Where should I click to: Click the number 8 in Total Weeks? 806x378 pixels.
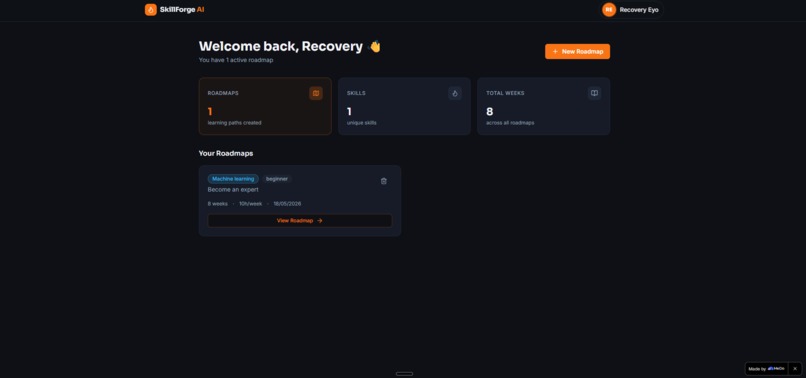pos(489,112)
